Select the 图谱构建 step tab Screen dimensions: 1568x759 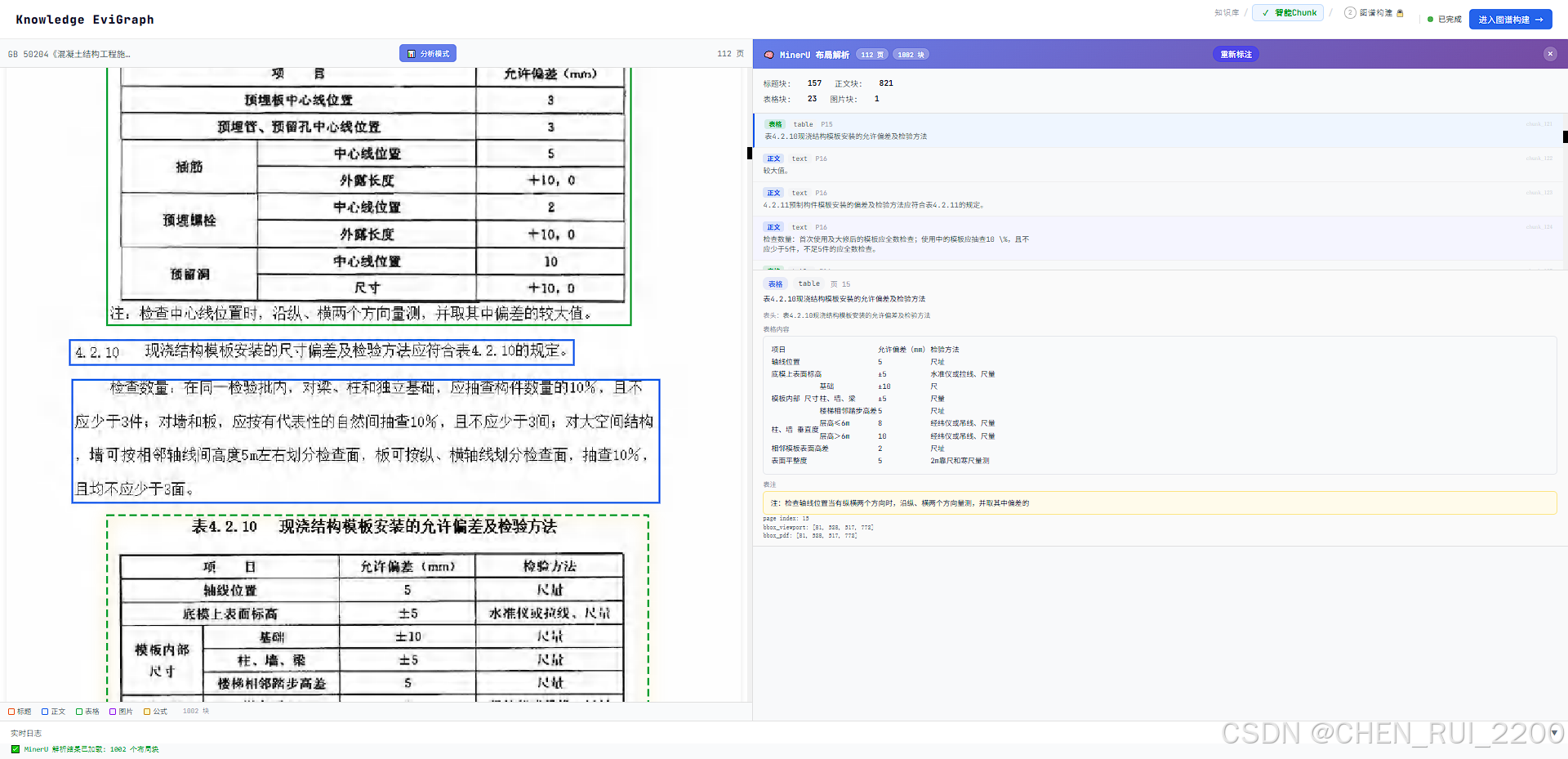tap(1374, 13)
